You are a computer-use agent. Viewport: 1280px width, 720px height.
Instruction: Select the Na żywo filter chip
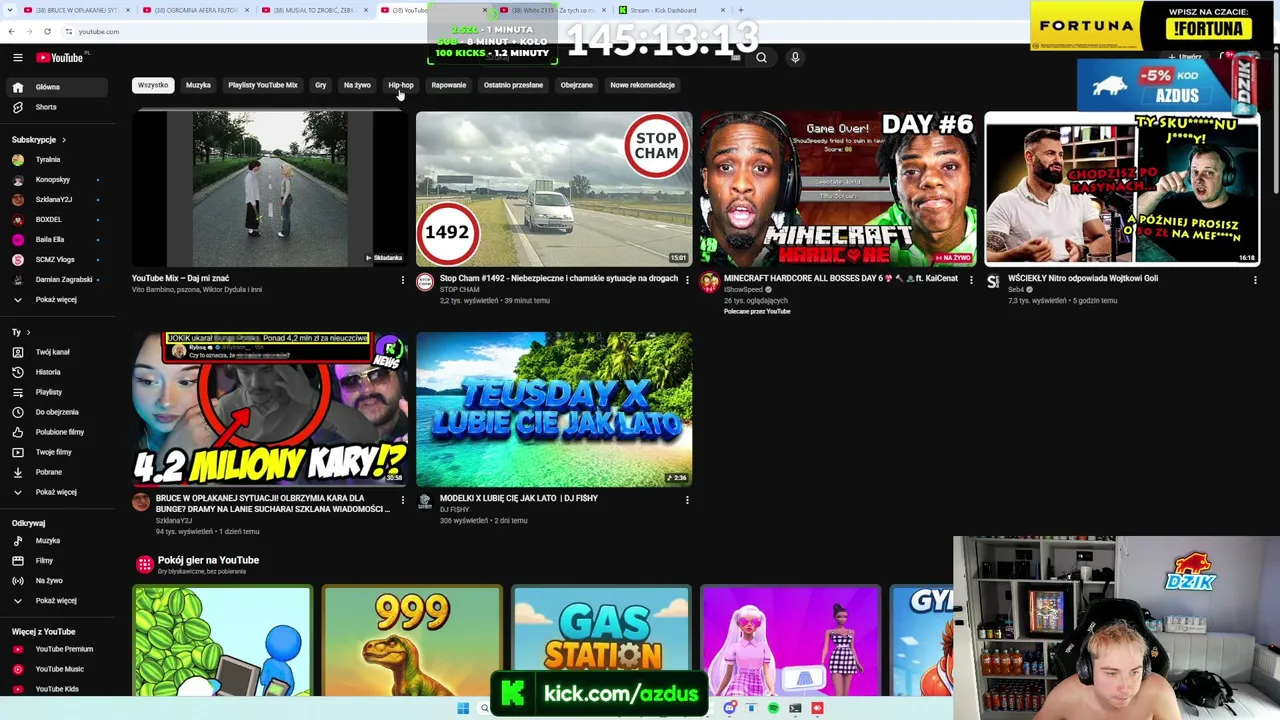(x=357, y=85)
